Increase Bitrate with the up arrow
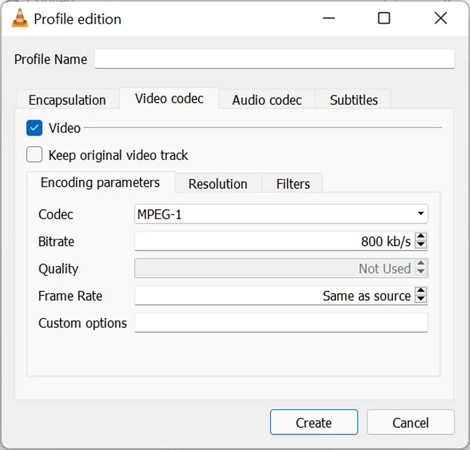 coord(421,237)
